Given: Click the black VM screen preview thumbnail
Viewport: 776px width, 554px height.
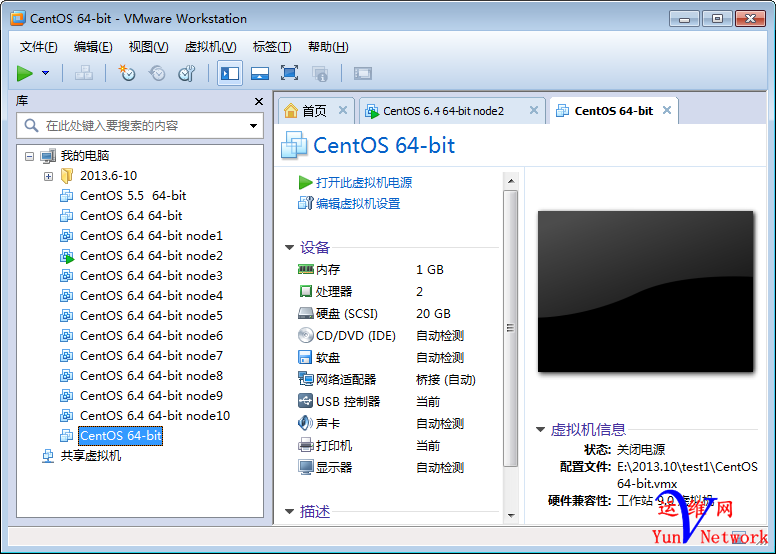Looking at the screenshot, I should click(x=645, y=292).
